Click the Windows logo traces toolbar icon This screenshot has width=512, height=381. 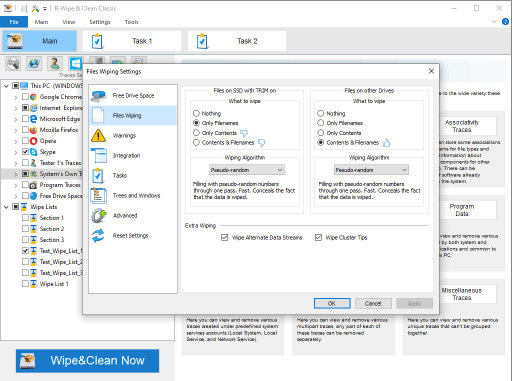(x=76, y=63)
